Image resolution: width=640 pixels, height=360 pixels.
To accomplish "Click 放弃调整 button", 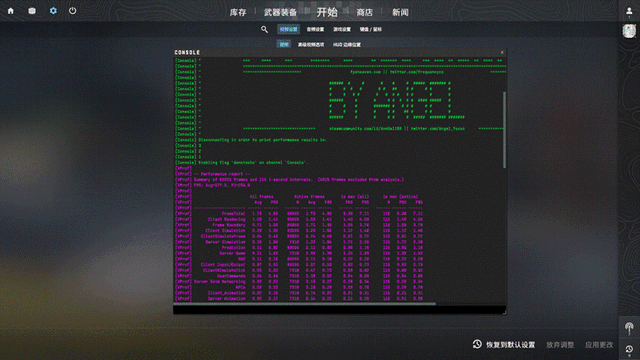I will point(560,345).
